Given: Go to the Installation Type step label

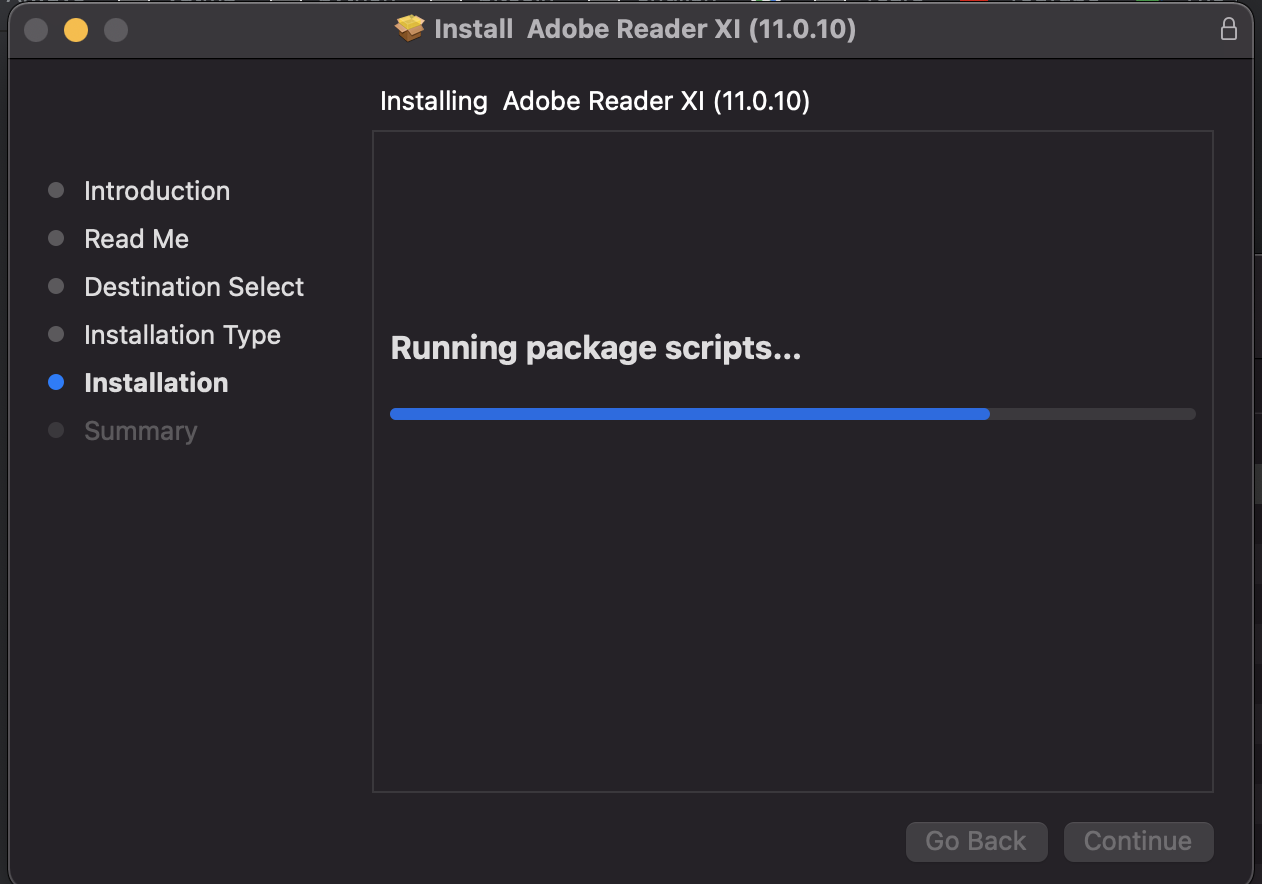Looking at the screenshot, I should [x=182, y=335].
